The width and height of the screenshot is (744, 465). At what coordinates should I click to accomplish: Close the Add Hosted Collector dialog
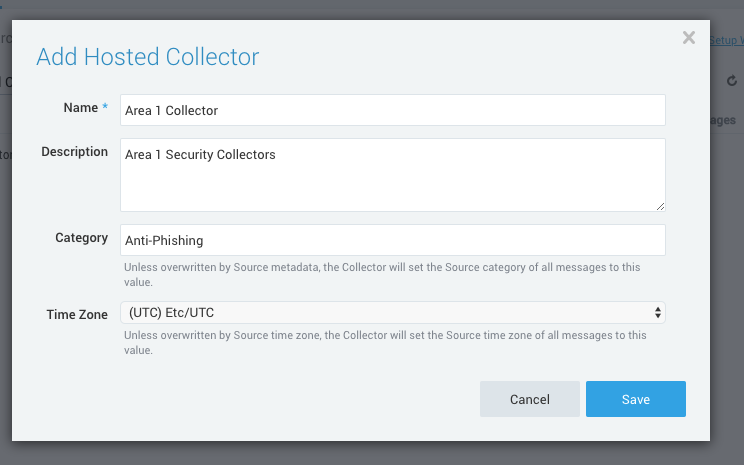click(688, 38)
